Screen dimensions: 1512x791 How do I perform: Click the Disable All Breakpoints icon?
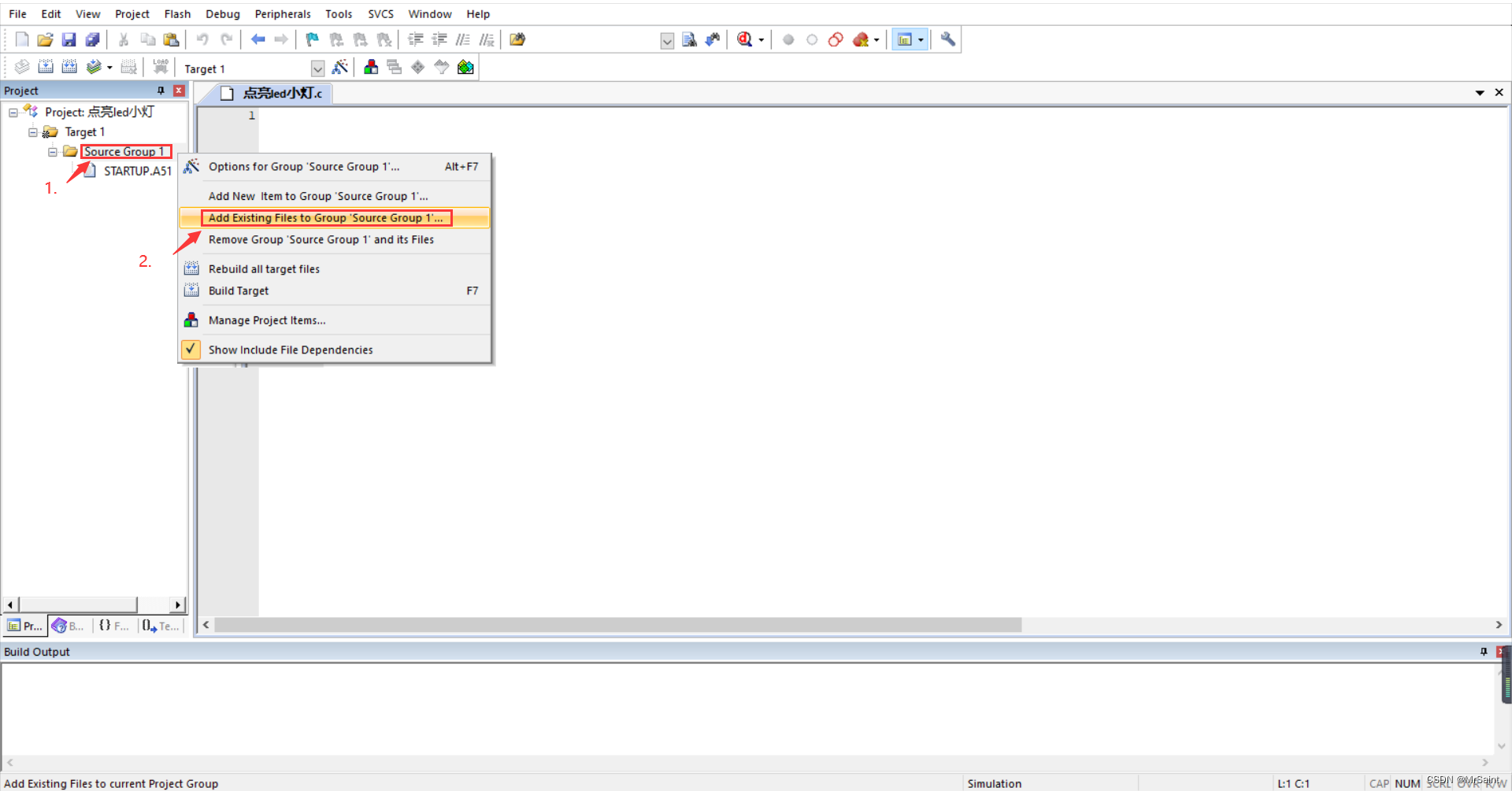836,39
